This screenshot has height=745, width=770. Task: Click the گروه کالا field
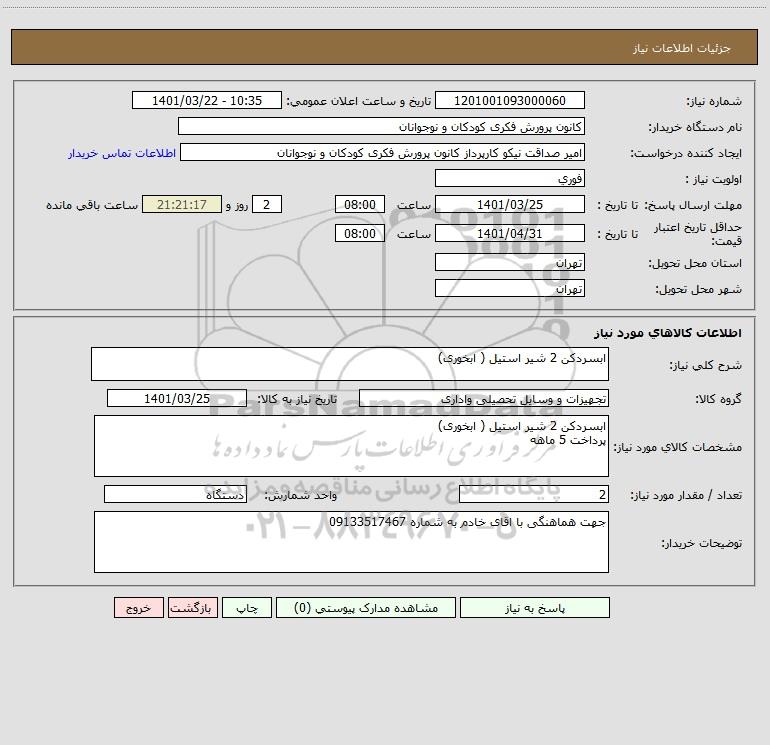(x=484, y=398)
